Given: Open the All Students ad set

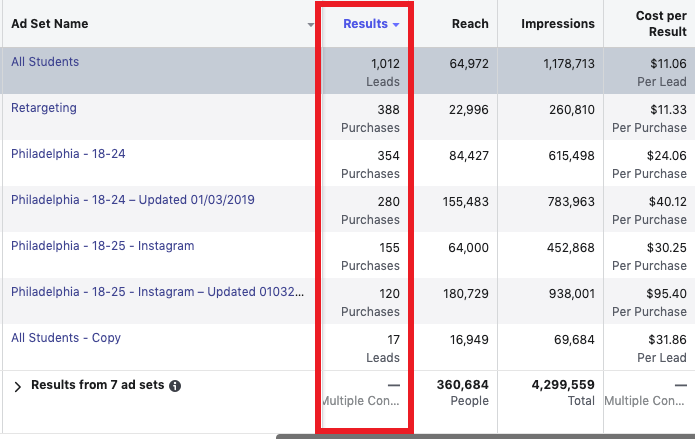Looking at the screenshot, I should pyautogui.click(x=45, y=62).
